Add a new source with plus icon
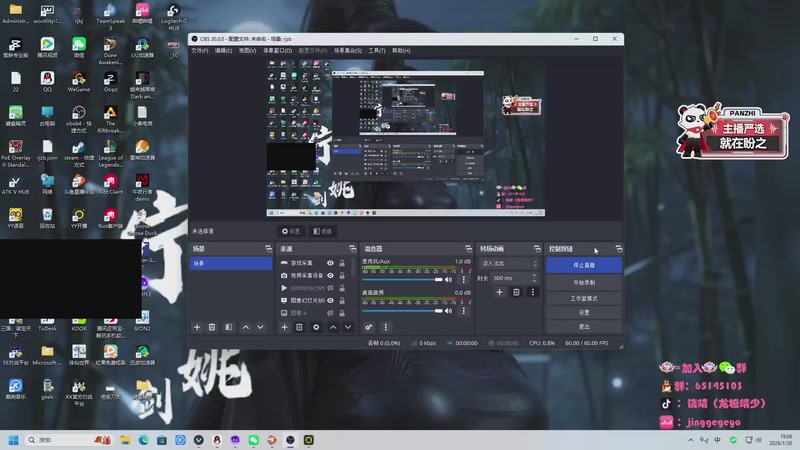 (284, 327)
